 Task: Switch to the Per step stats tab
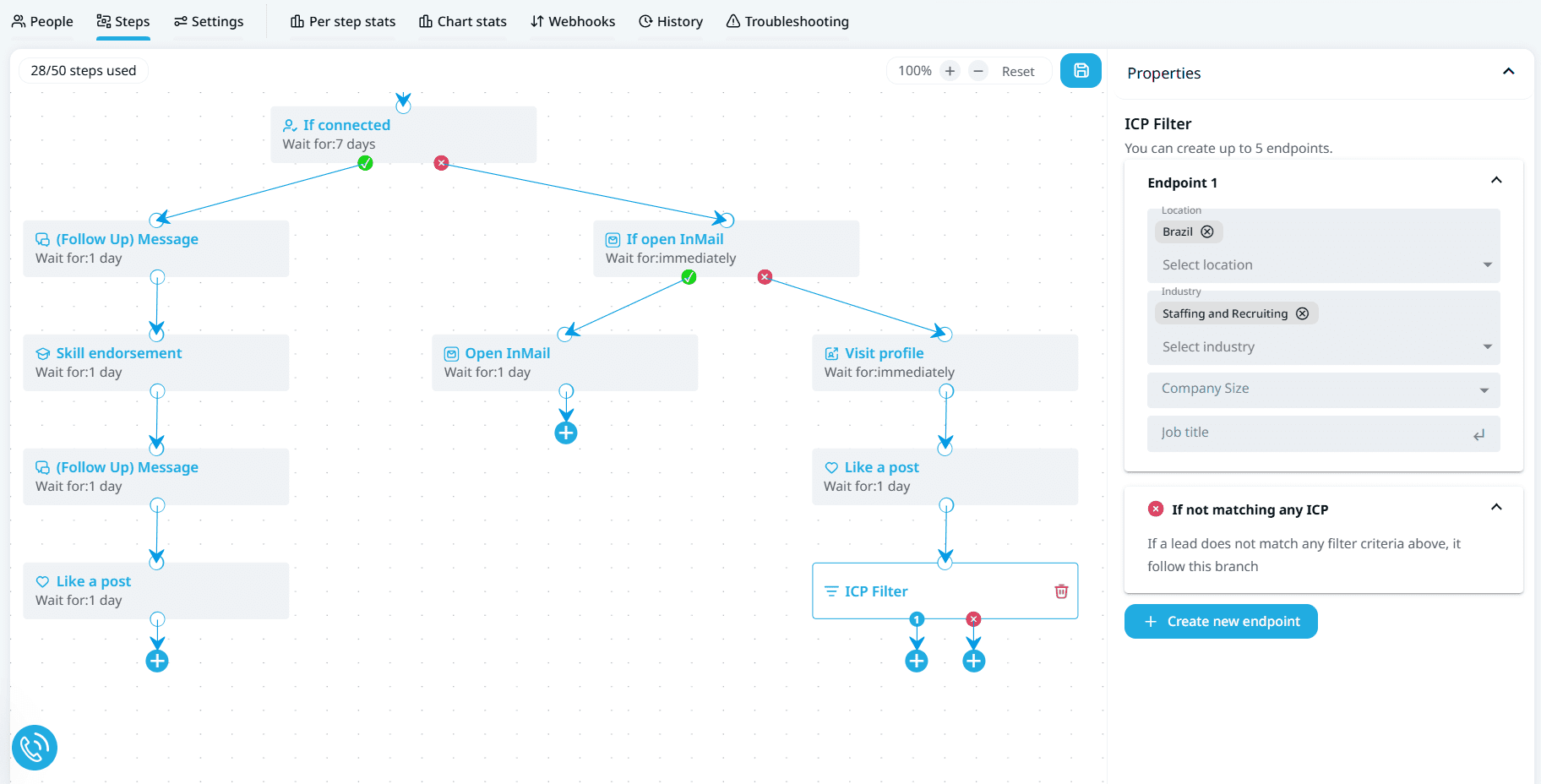(x=343, y=22)
